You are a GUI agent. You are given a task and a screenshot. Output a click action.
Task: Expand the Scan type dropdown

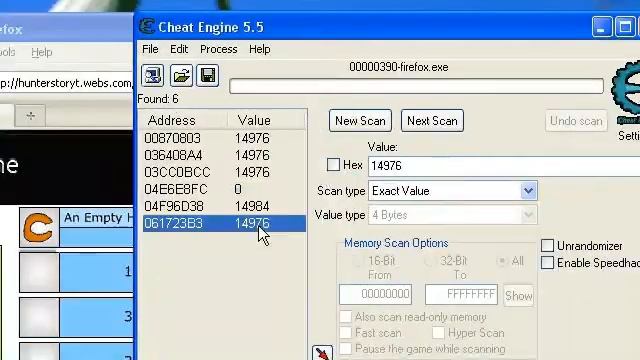pos(528,191)
